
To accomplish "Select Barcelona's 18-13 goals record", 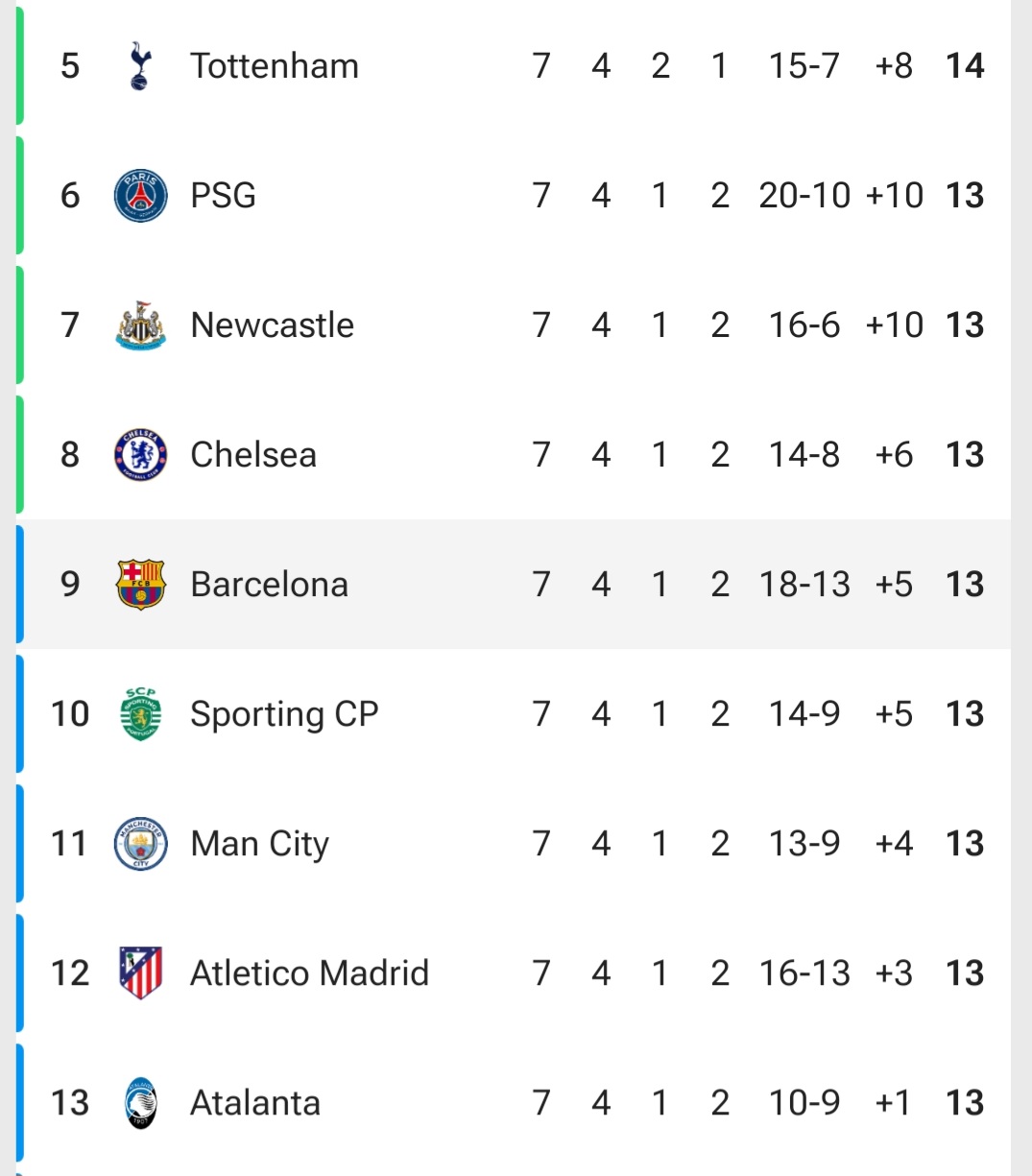I will [x=804, y=585].
